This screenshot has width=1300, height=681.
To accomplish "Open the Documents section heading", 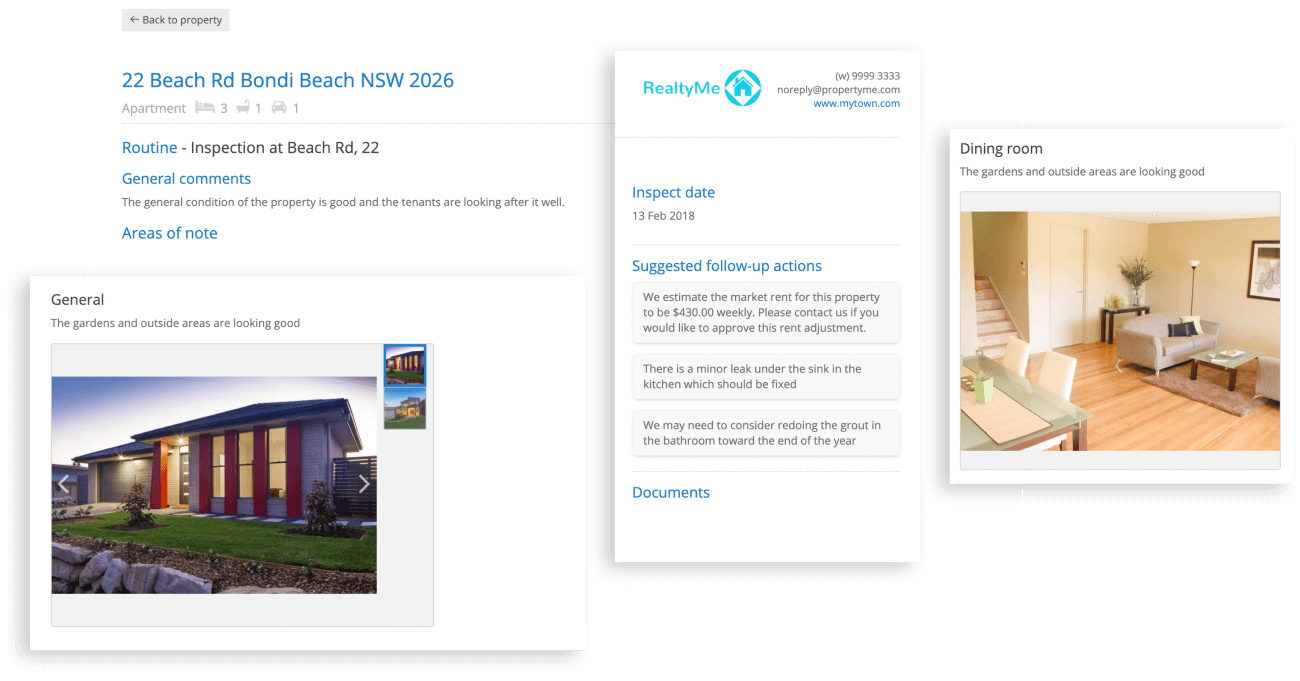I will [x=671, y=492].
